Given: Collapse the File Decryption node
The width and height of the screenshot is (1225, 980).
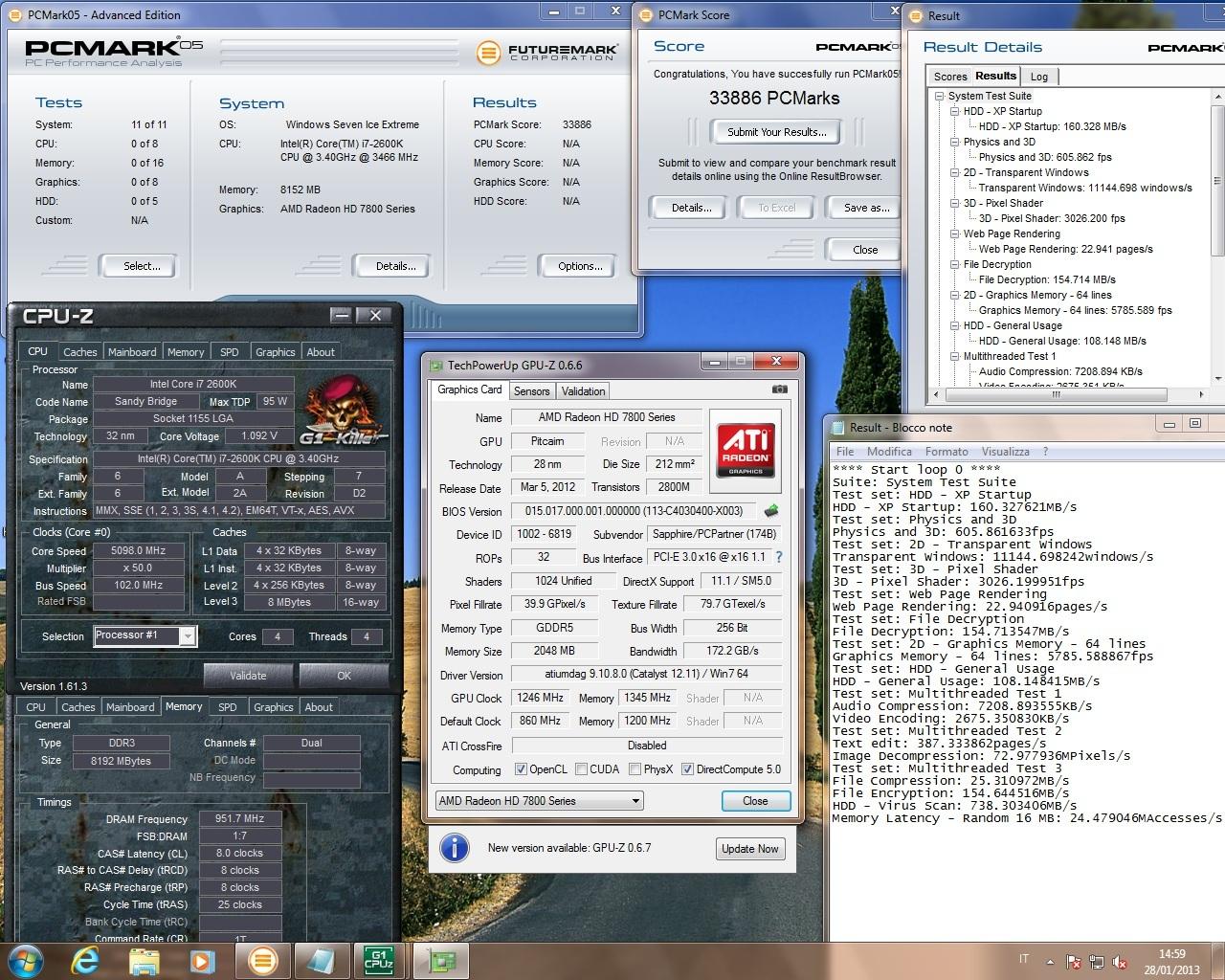Looking at the screenshot, I should click(955, 264).
